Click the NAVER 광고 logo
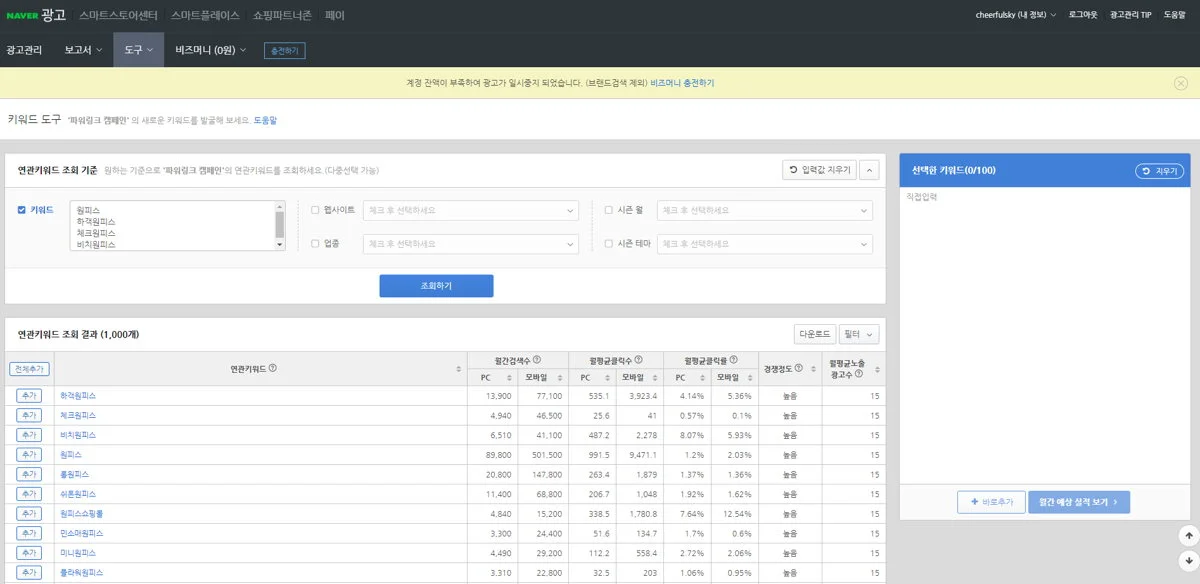1200x584 pixels. [36, 15]
